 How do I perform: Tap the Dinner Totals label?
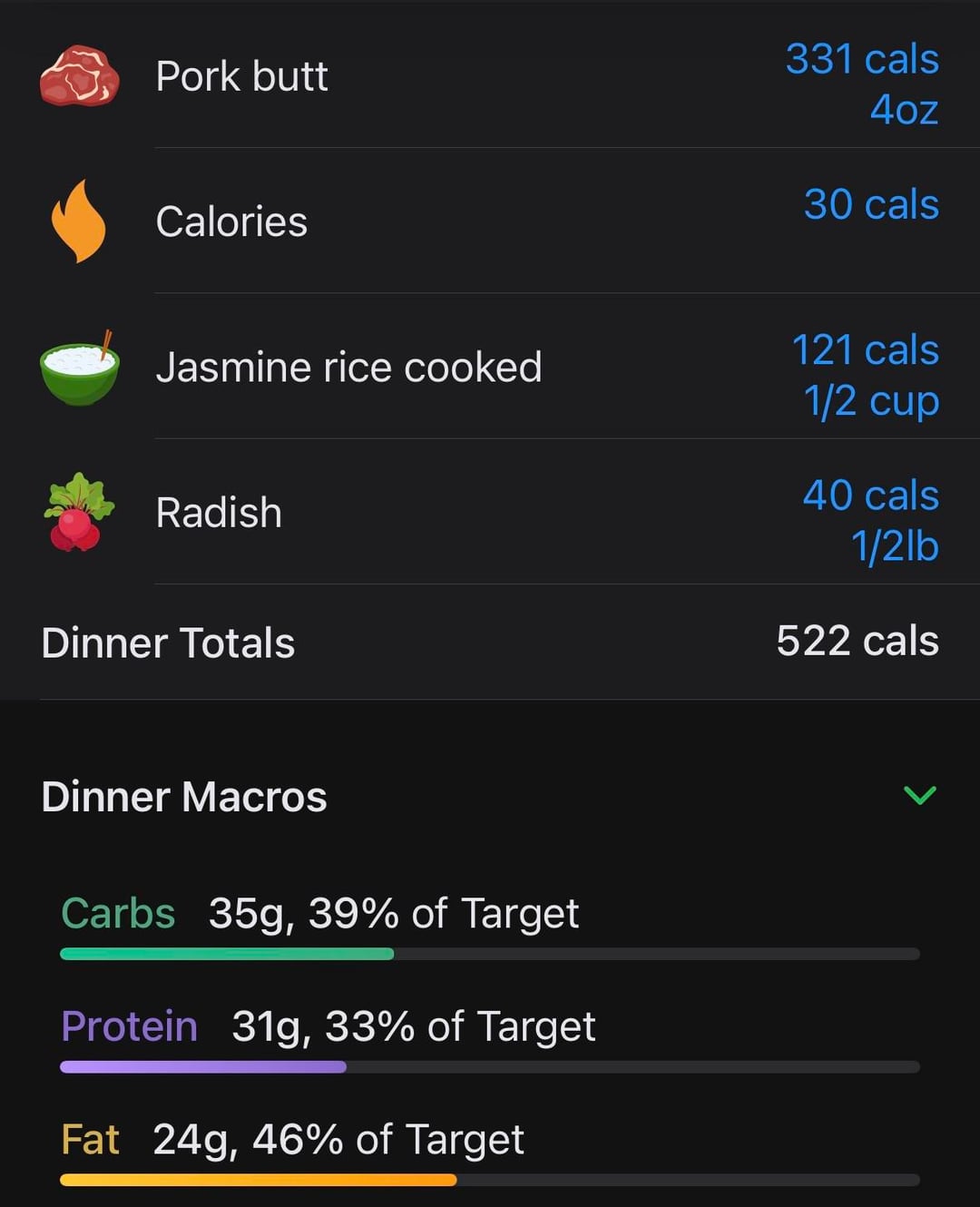coord(168,643)
